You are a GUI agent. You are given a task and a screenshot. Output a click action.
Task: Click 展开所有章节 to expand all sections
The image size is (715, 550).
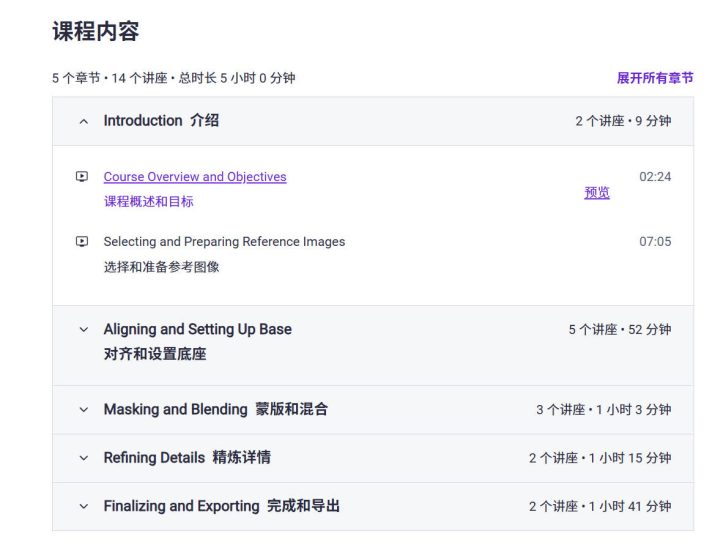655,78
